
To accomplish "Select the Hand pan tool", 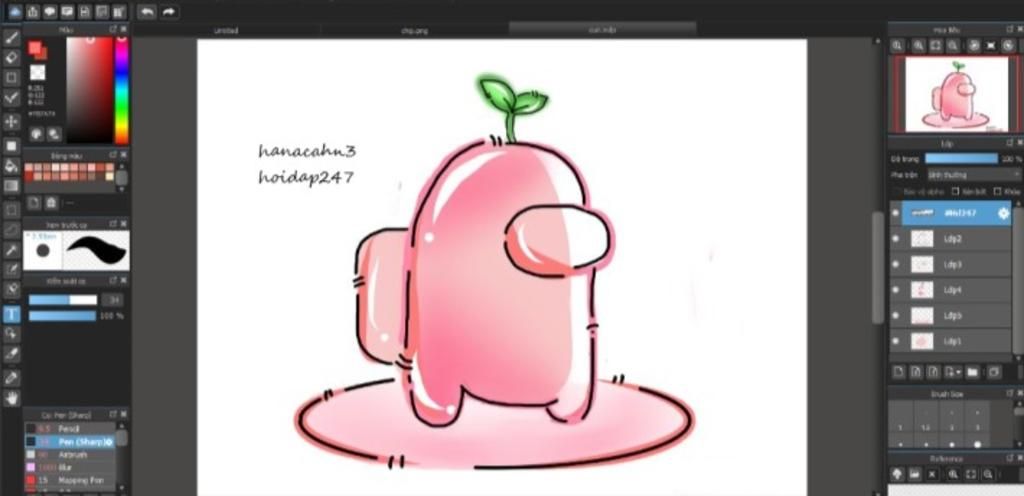I will tap(11, 398).
